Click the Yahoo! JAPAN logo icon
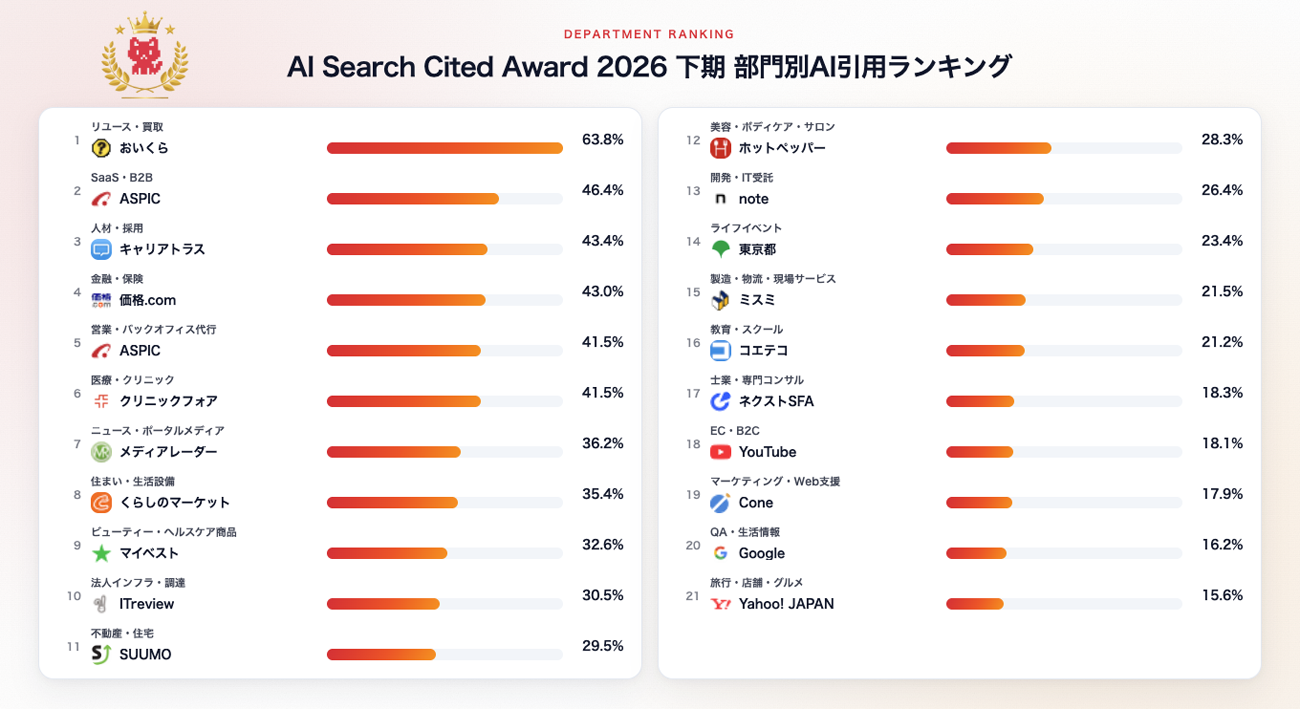This screenshot has height=709, width=1300. (x=720, y=604)
